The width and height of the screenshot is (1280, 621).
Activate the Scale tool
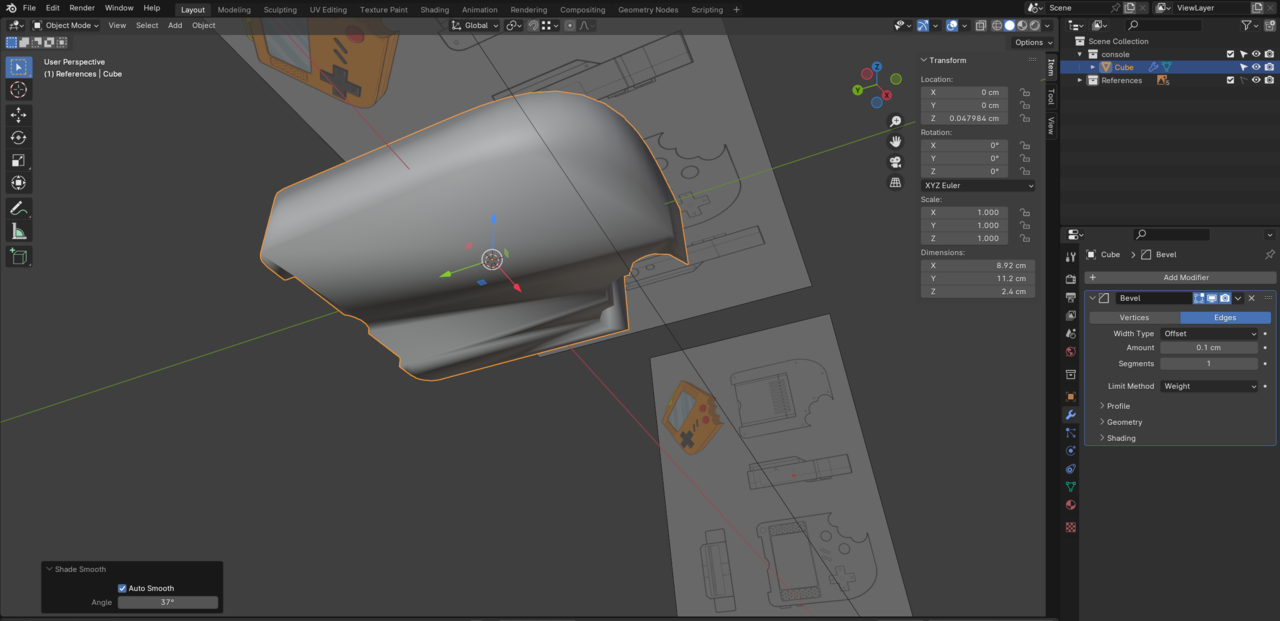(x=18, y=161)
